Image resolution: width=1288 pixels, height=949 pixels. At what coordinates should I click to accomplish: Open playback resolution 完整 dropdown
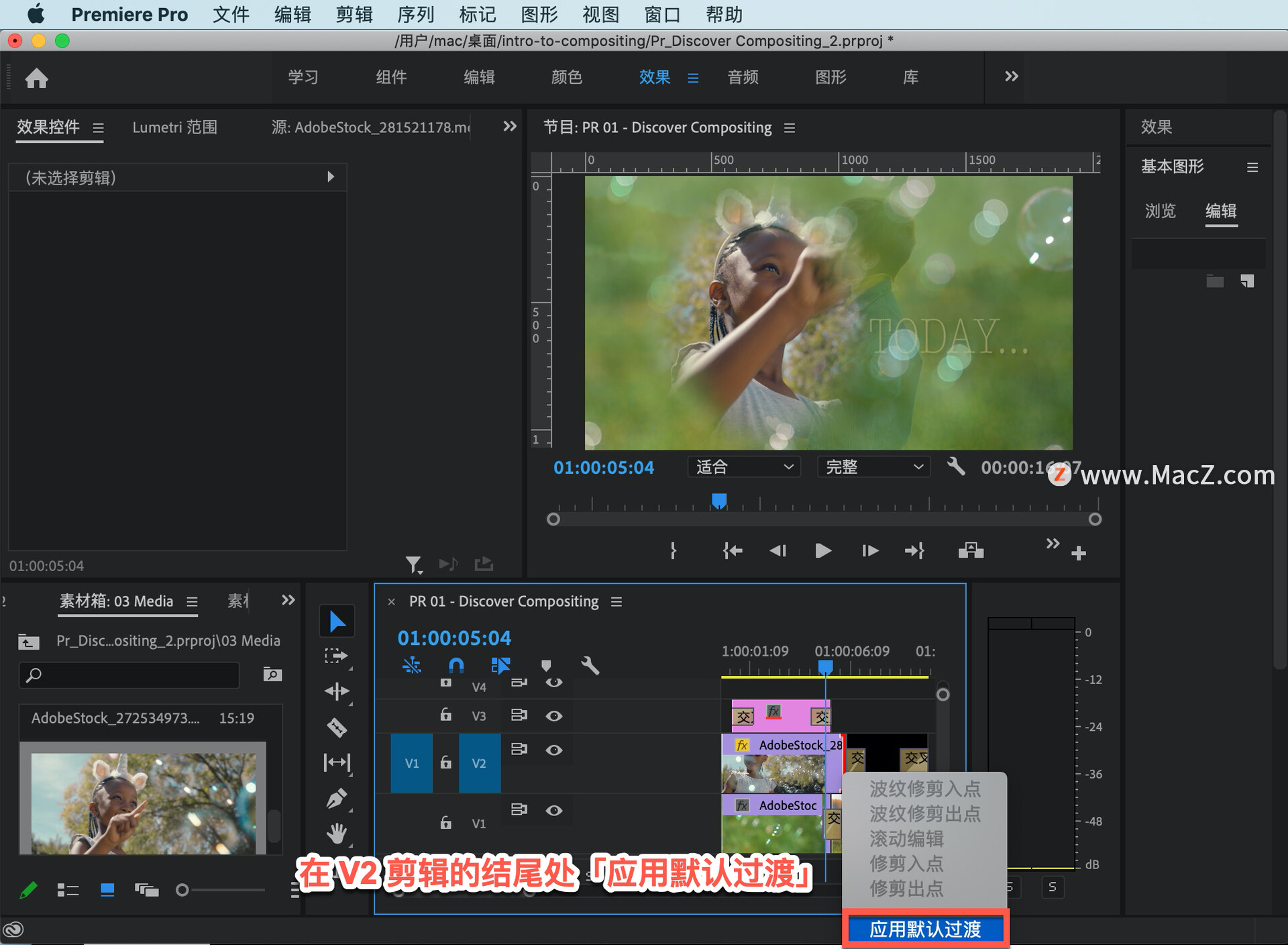click(x=873, y=466)
